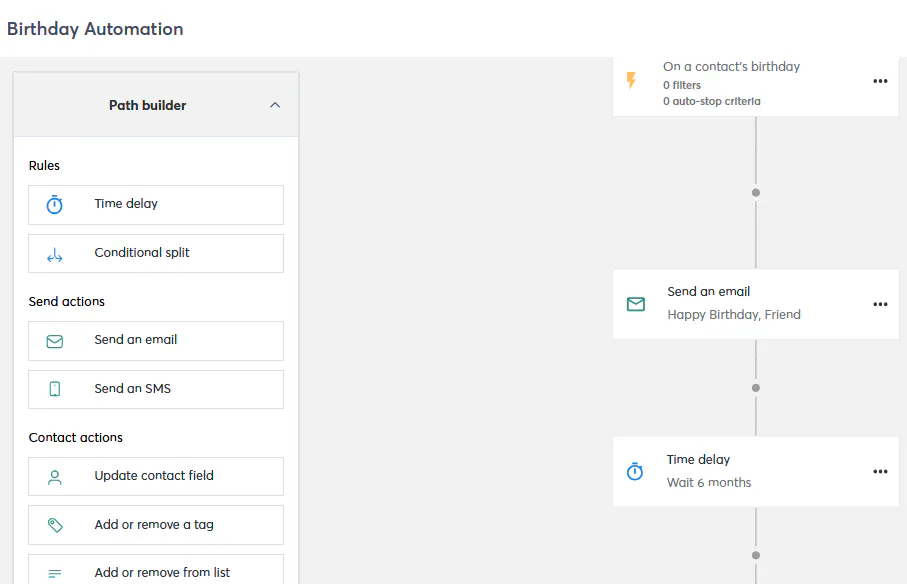
Task: Click the clock icon on the Wait 6 months step
Action: (635, 471)
